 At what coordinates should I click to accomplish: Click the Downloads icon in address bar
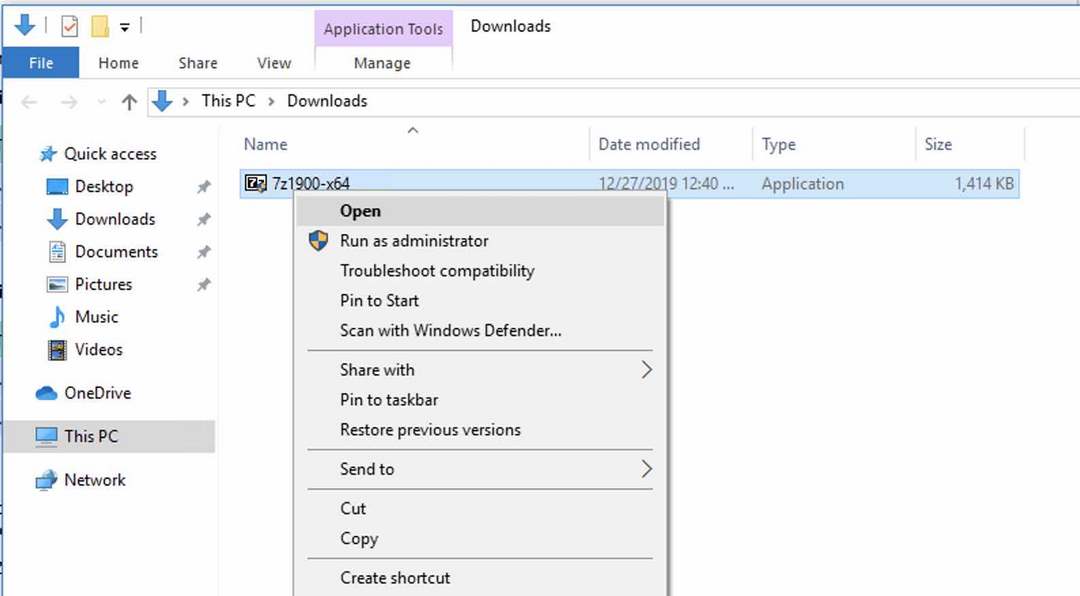coord(162,101)
